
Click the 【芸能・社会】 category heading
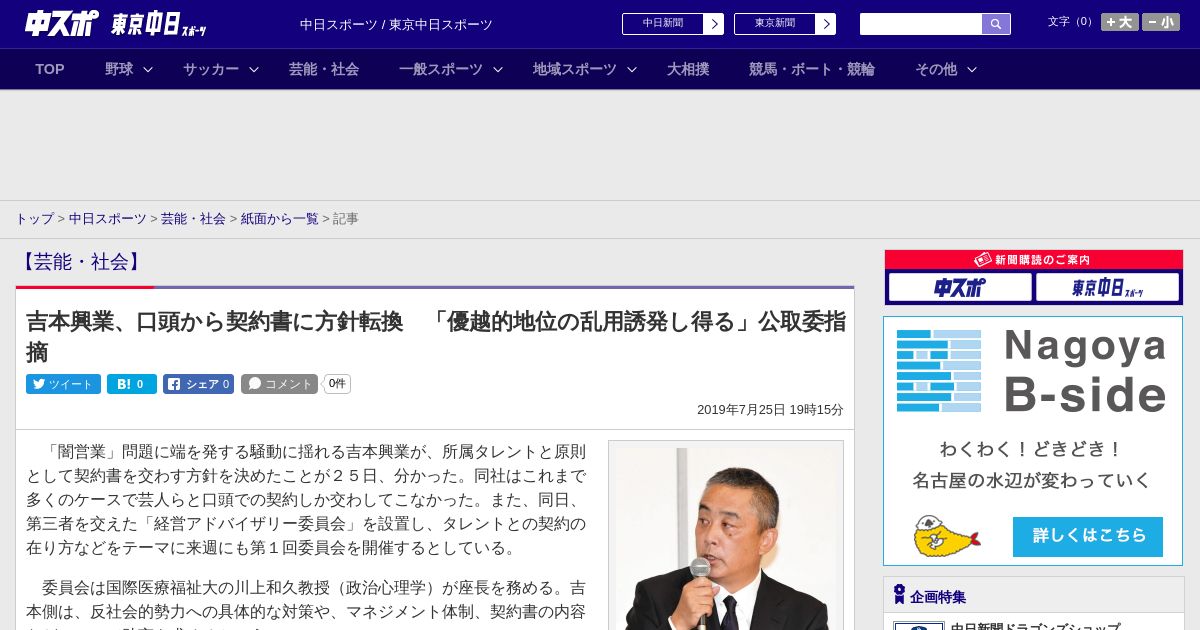pyautogui.click(x=82, y=262)
